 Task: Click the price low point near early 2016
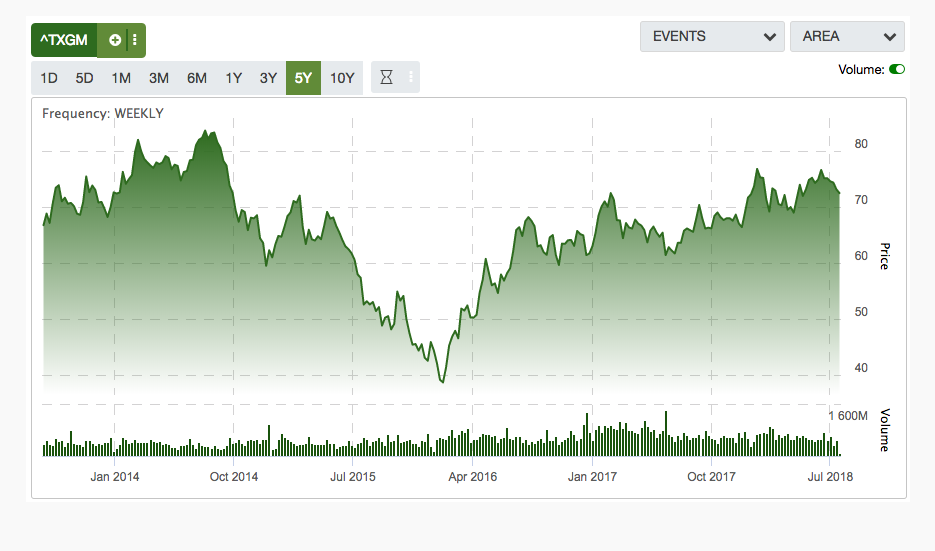pos(442,381)
